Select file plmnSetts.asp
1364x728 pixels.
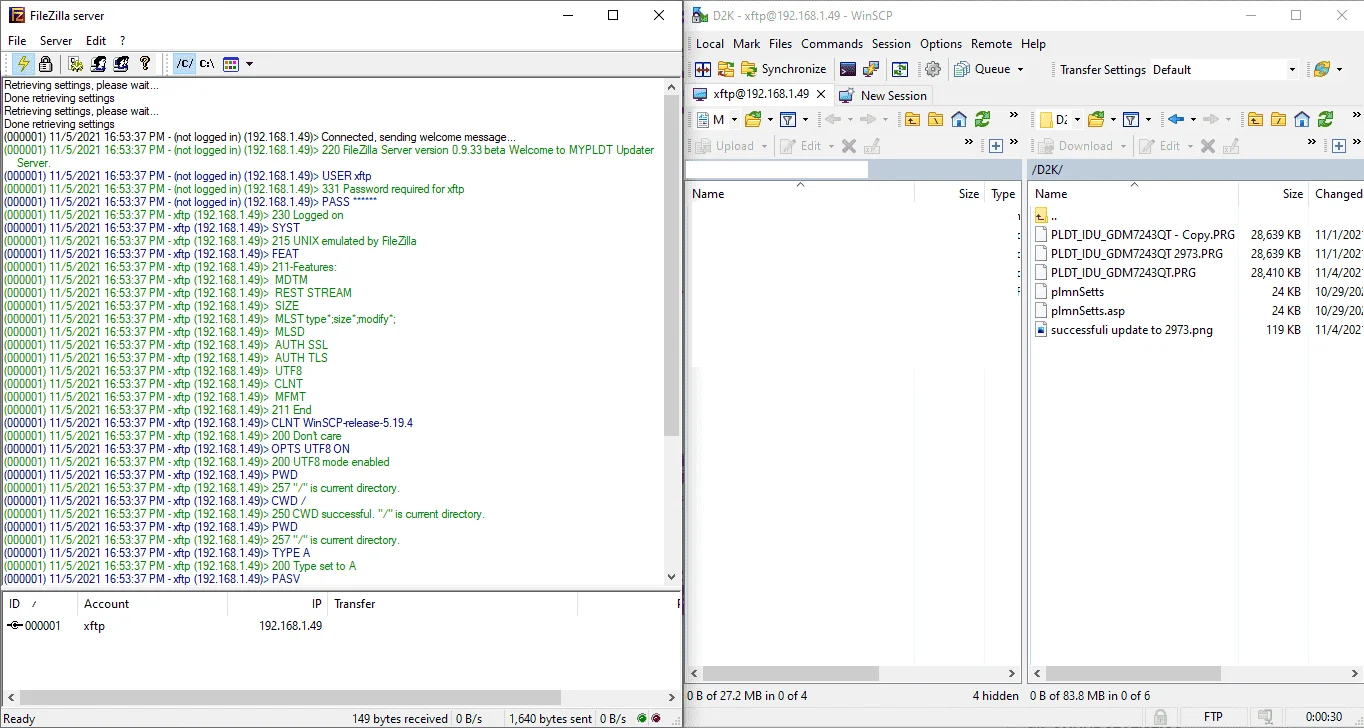(1088, 311)
